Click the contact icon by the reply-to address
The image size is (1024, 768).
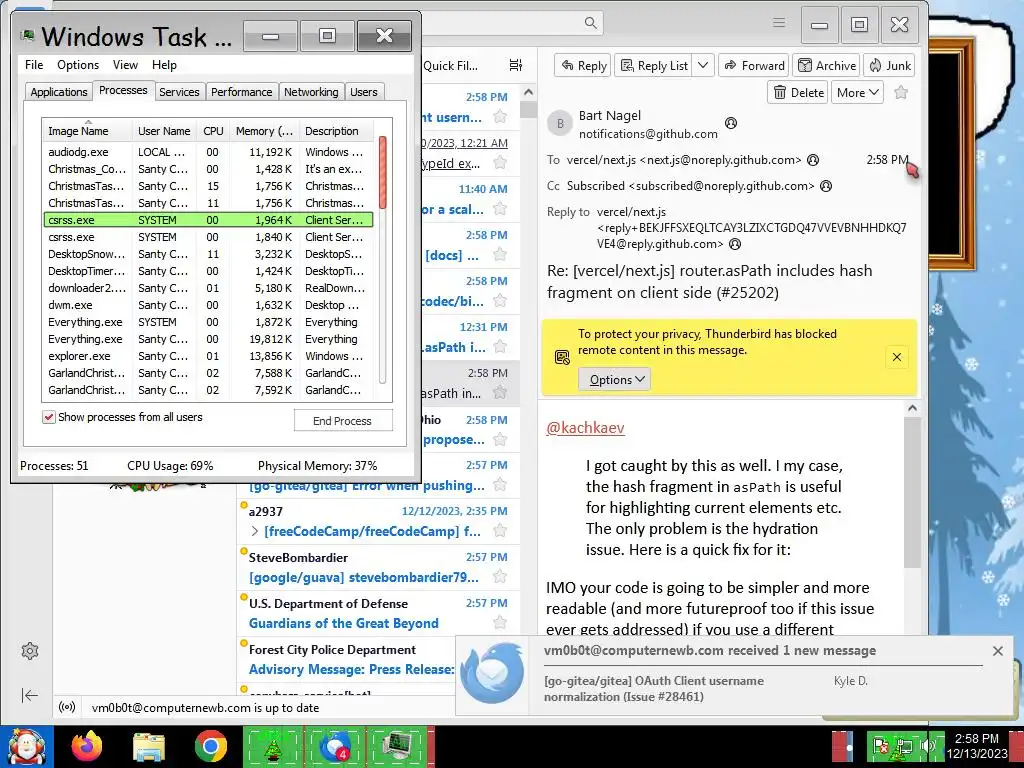(x=735, y=244)
